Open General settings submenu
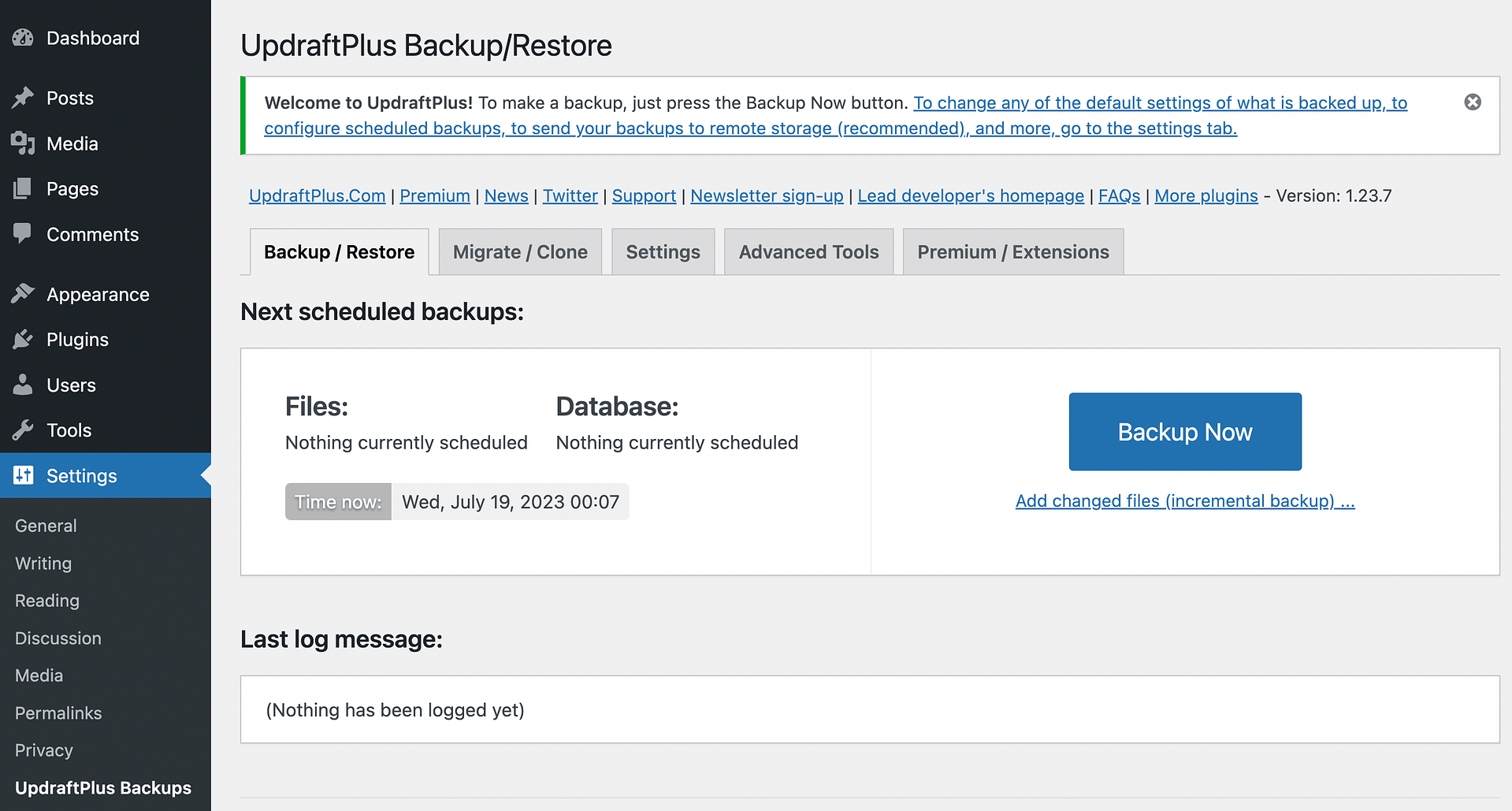 46,526
